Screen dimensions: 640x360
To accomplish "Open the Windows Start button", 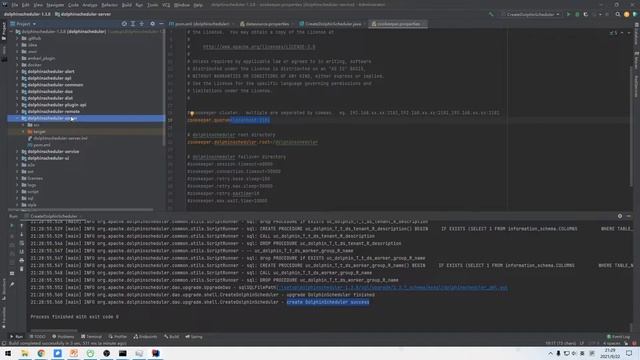I will click(x=8, y=353).
